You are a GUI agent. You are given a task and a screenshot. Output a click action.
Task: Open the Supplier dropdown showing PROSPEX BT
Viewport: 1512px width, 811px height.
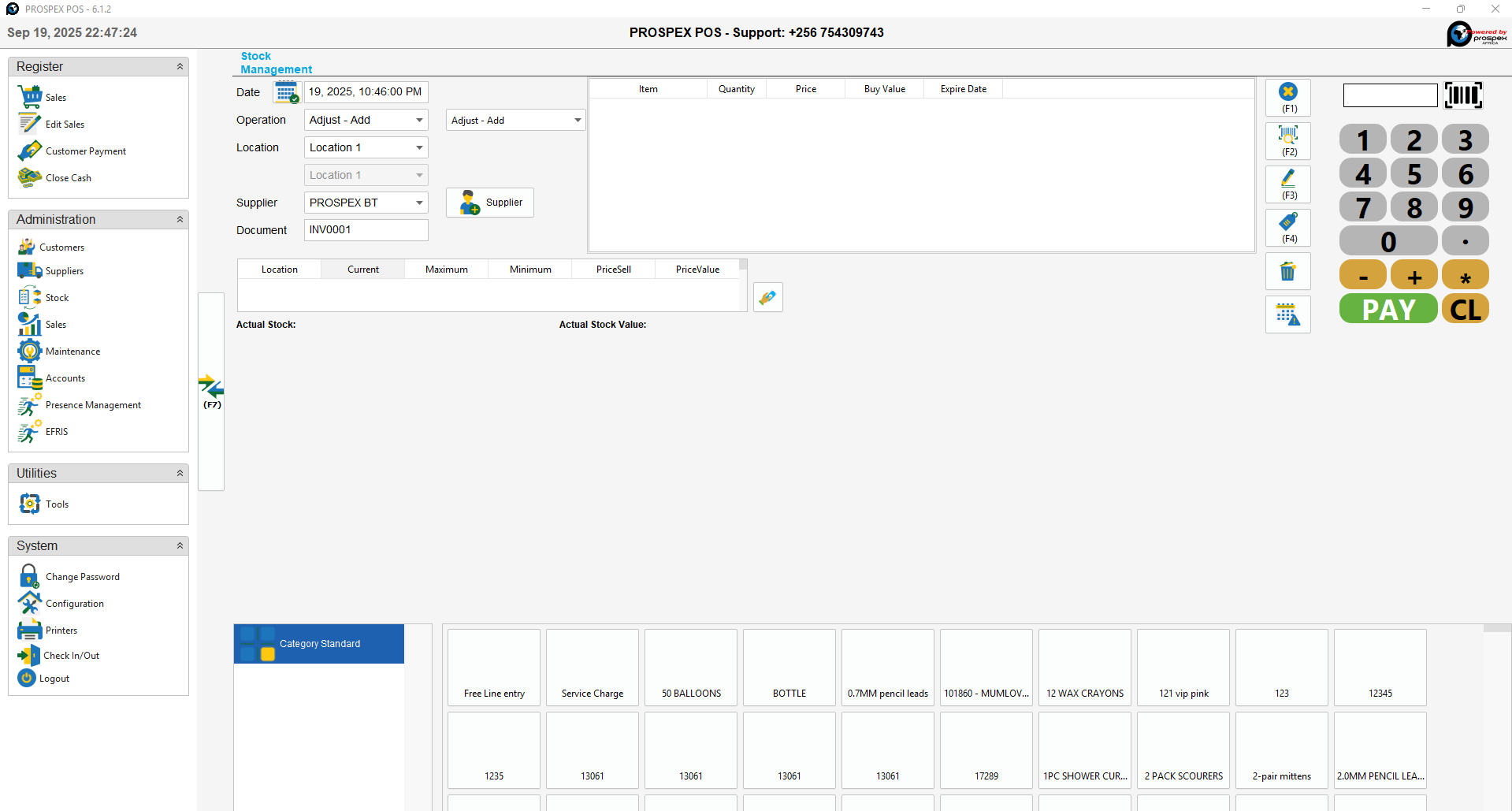click(x=366, y=203)
